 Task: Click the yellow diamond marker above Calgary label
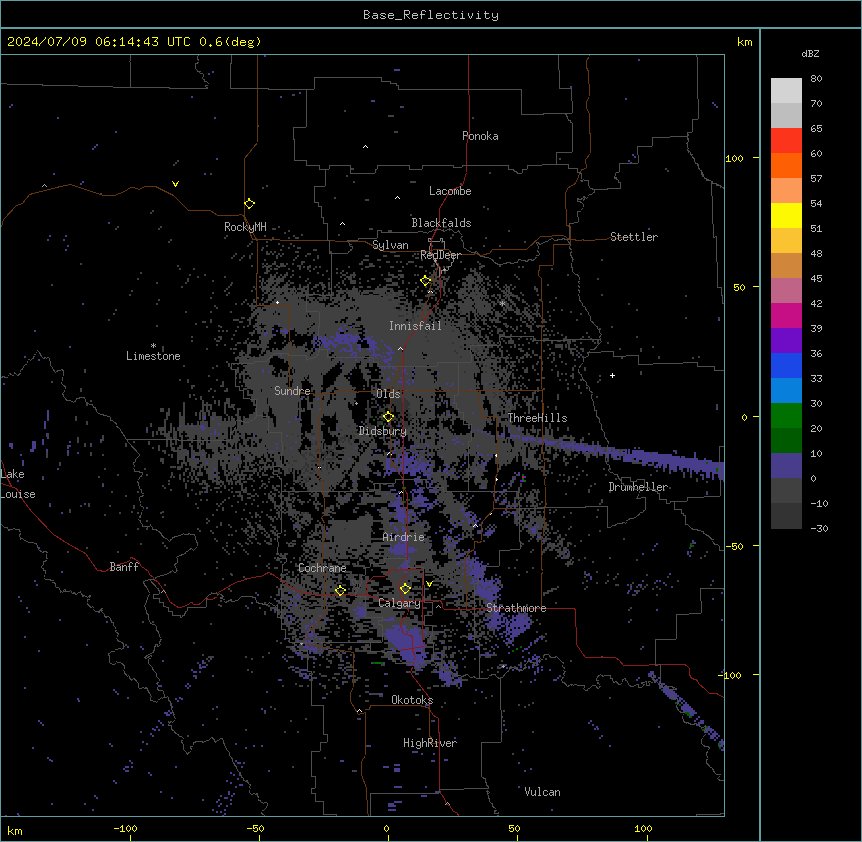point(405,589)
